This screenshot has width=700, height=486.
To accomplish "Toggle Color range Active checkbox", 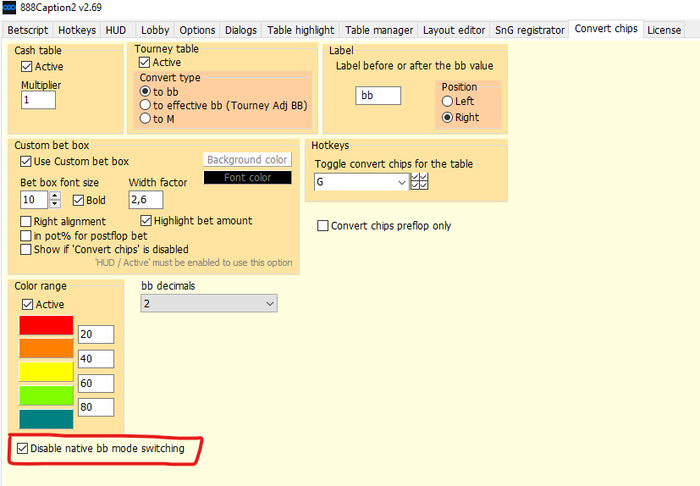I will click(x=27, y=304).
